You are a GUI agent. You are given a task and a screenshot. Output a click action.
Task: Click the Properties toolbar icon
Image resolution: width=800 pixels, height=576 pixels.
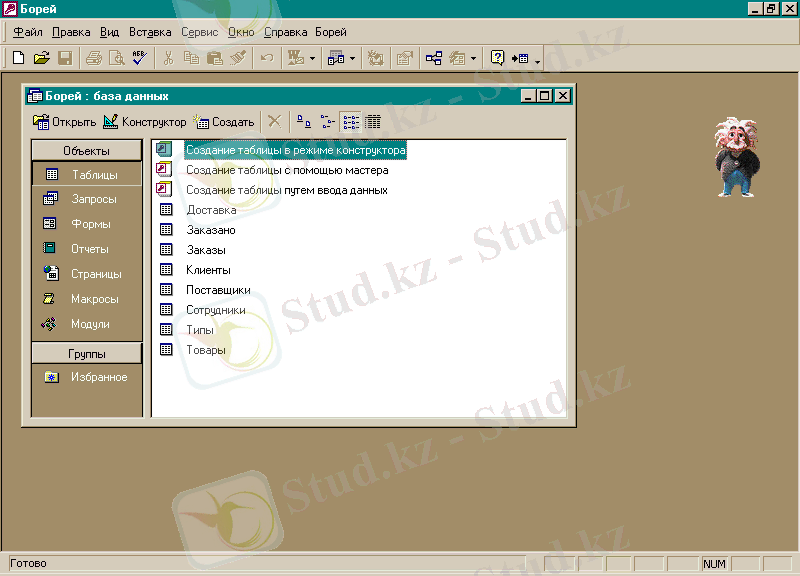(405, 59)
